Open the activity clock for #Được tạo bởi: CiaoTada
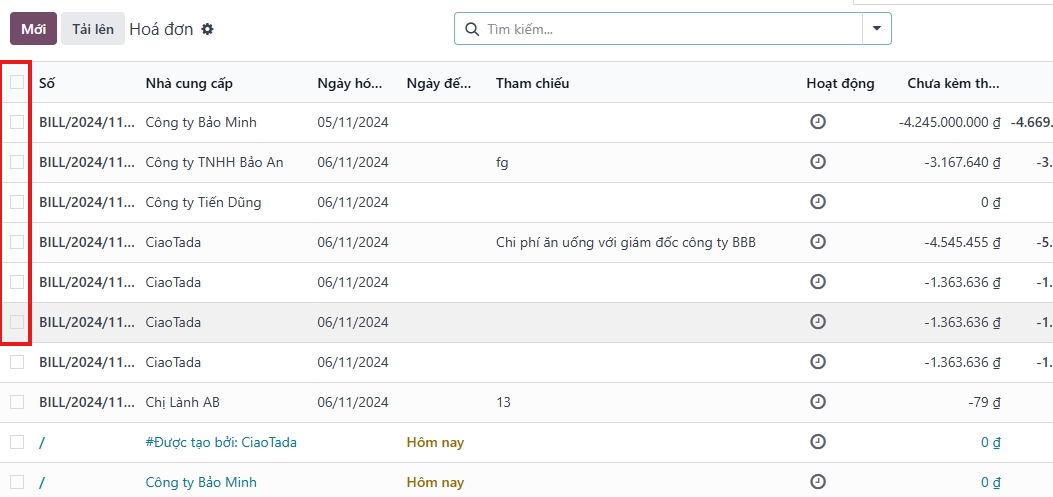The image size is (1053, 497). click(818, 442)
